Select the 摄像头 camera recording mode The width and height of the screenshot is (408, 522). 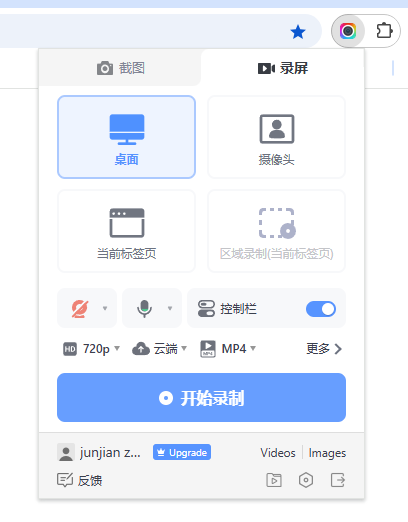(x=277, y=137)
